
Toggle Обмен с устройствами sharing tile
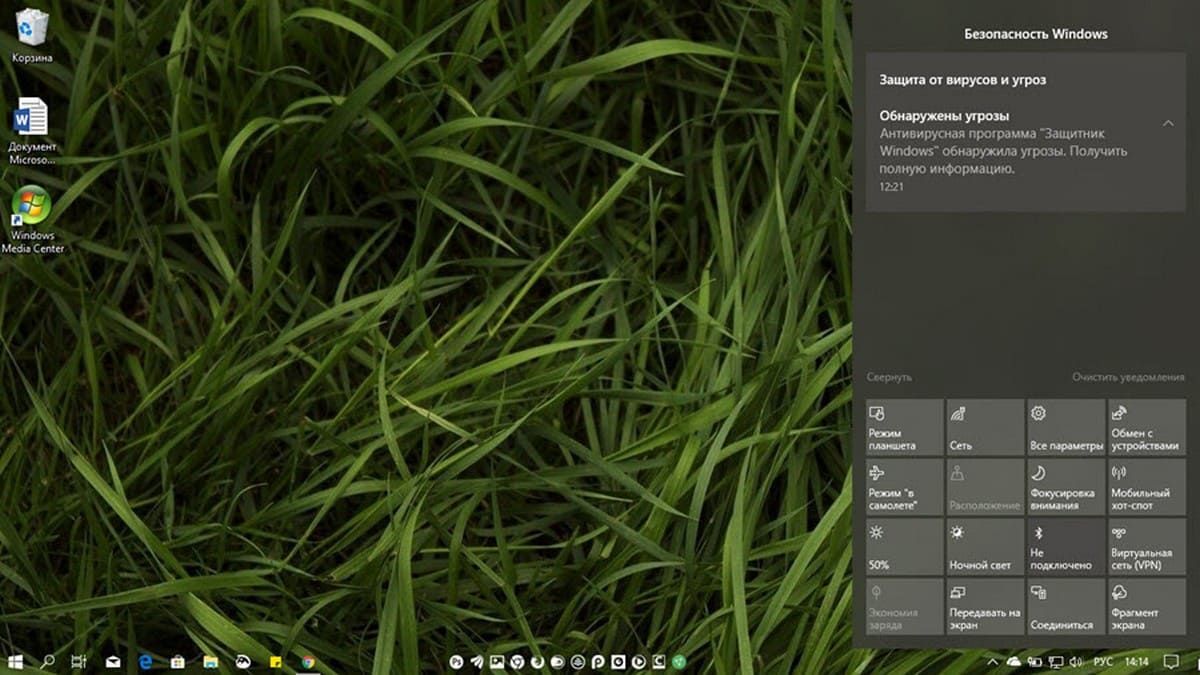[1146, 427]
